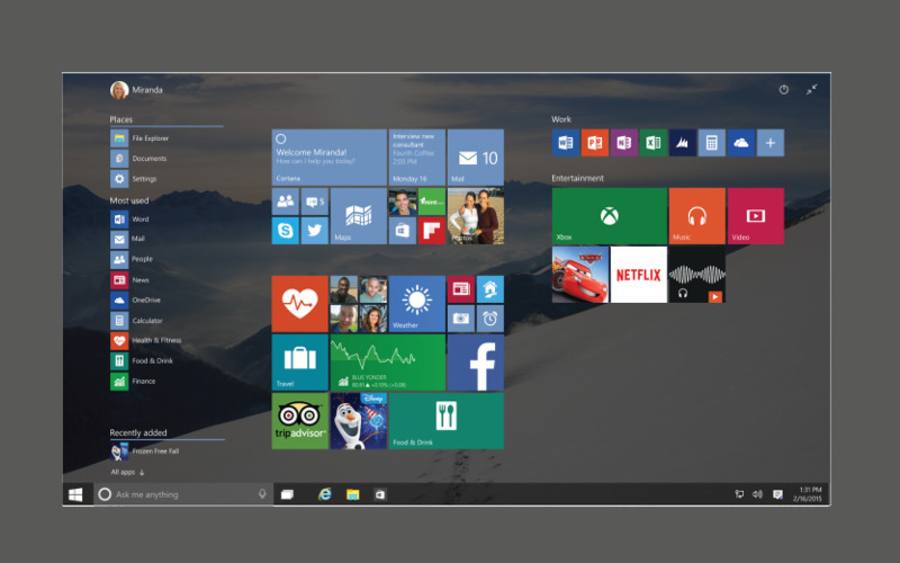Click the Ask me anything search box
Image resolution: width=900 pixels, height=563 pixels.
tap(183, 495)
